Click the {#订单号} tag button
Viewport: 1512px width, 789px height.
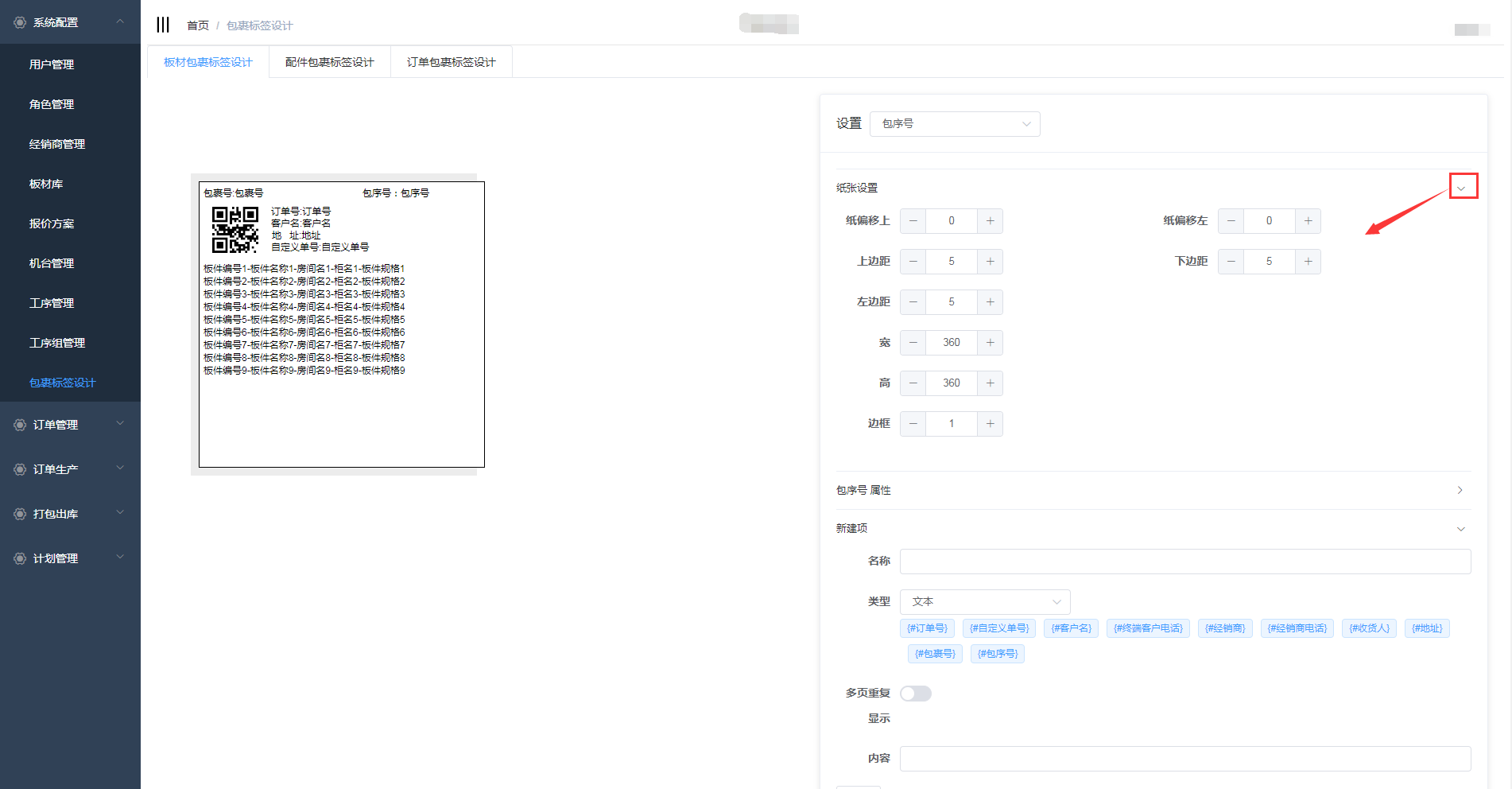point(927,628)
